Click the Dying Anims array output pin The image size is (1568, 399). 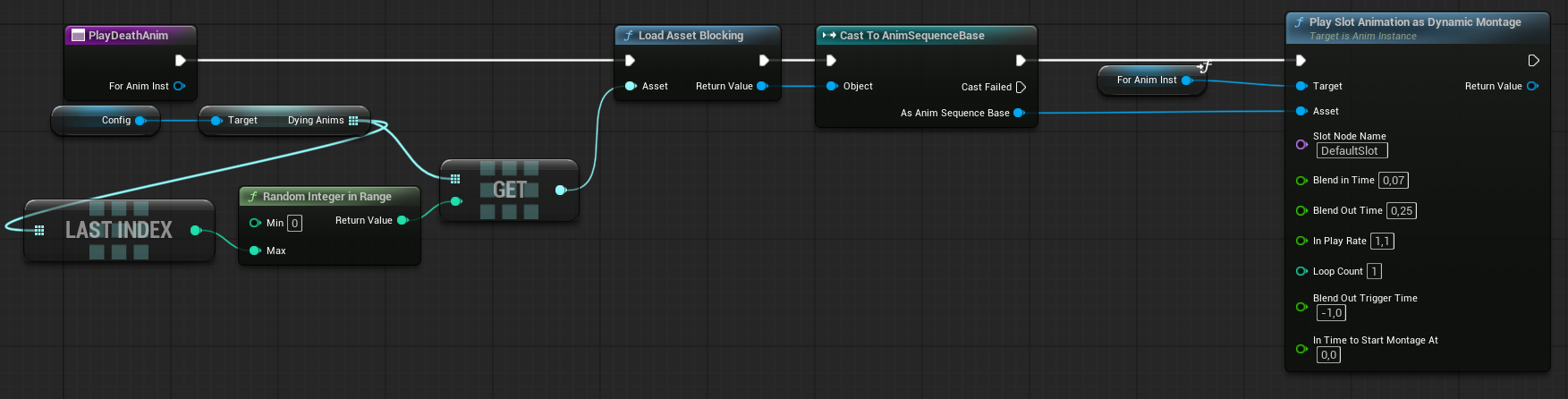[x=353, y=121]
